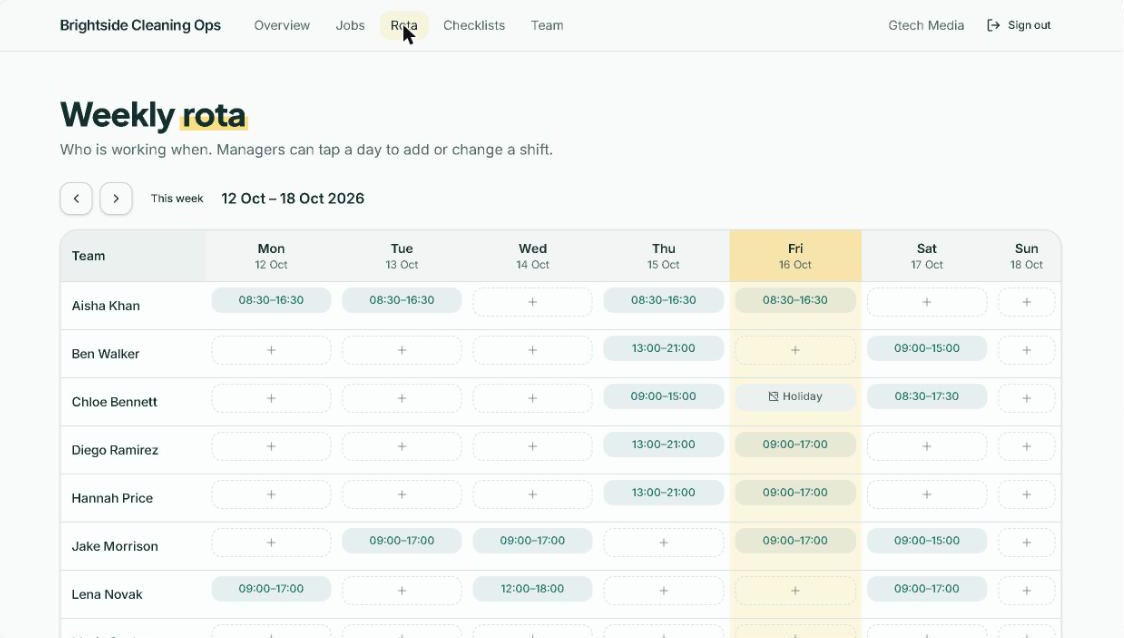Add a Tuesday shift for Chloe Bennett
1124x638 pixels.
(401, 398)
